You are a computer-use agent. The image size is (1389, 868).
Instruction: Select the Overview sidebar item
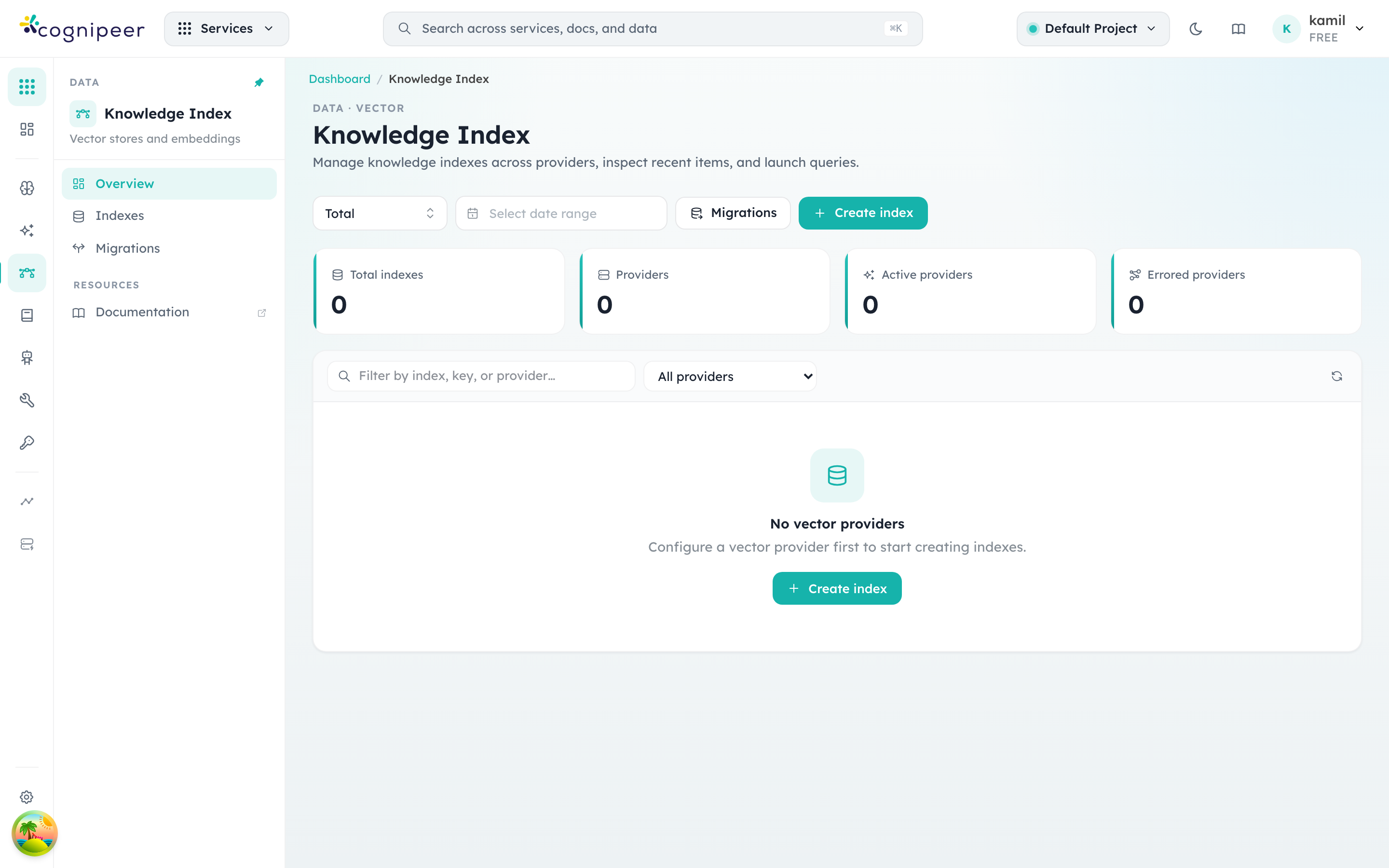coord(169,184)
